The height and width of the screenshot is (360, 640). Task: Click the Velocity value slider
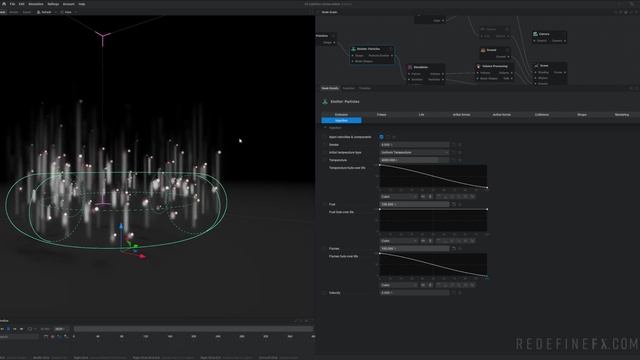pos(415,293)
